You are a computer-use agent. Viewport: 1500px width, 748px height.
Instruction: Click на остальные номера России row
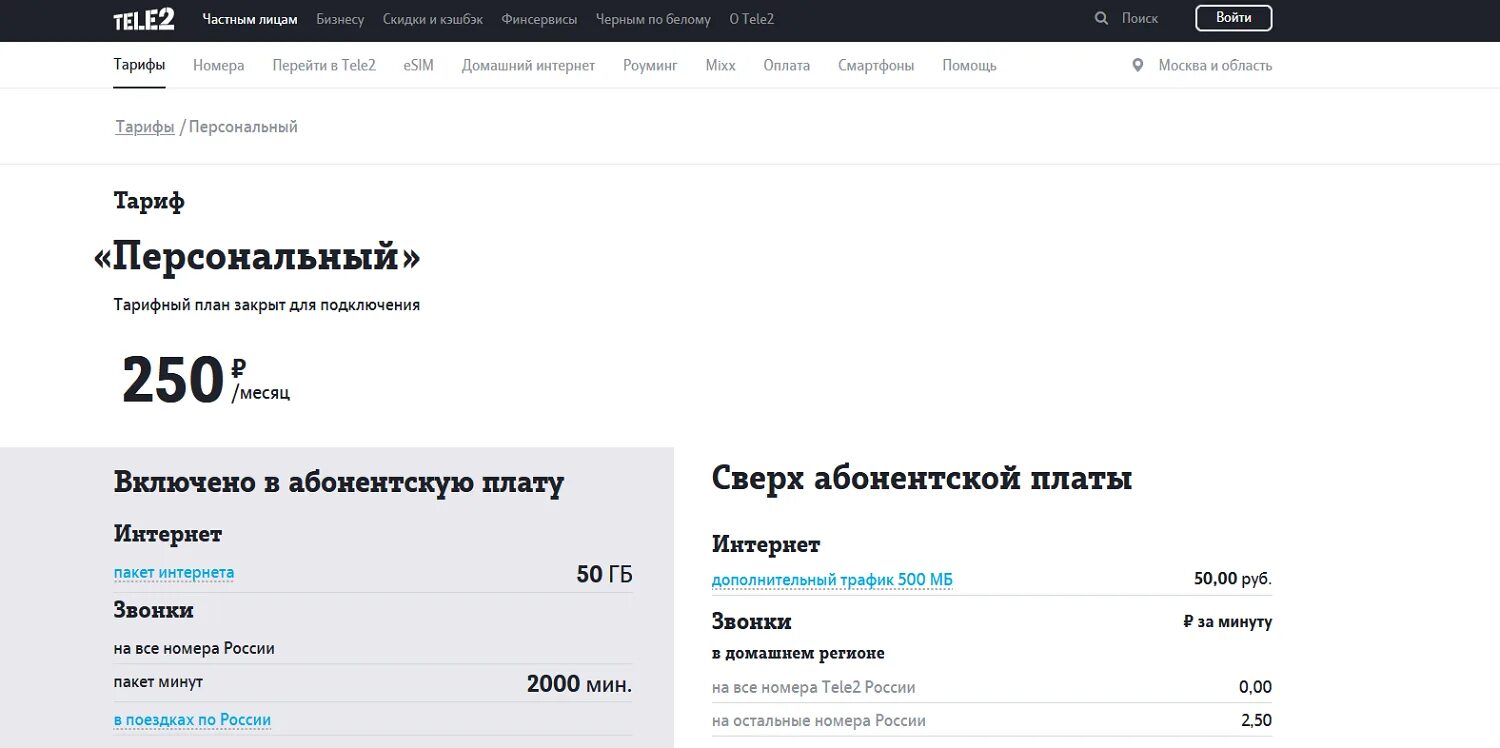click(992, 721)
